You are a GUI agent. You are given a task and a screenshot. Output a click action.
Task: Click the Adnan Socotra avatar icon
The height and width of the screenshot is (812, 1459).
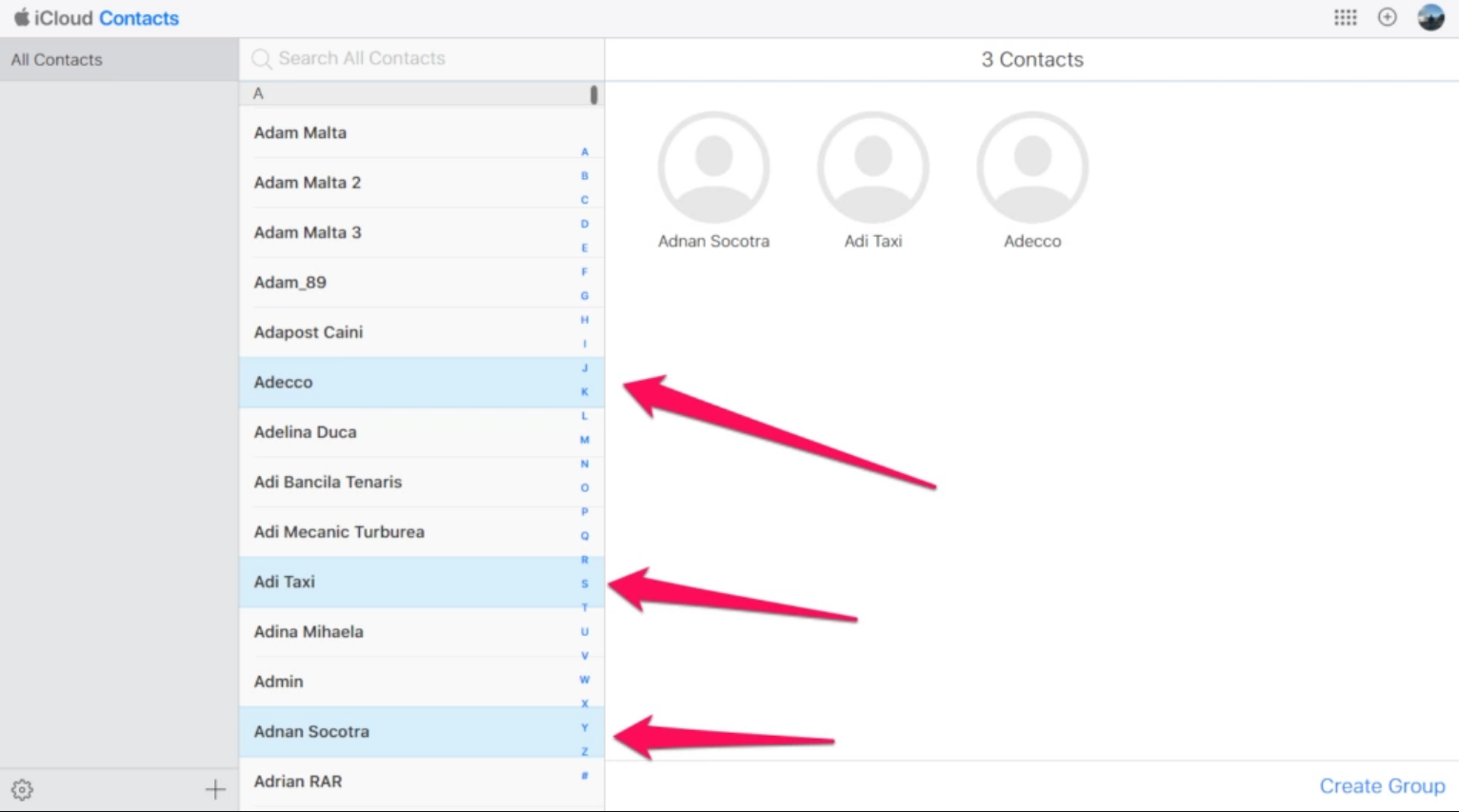click(x=713, y=168)
